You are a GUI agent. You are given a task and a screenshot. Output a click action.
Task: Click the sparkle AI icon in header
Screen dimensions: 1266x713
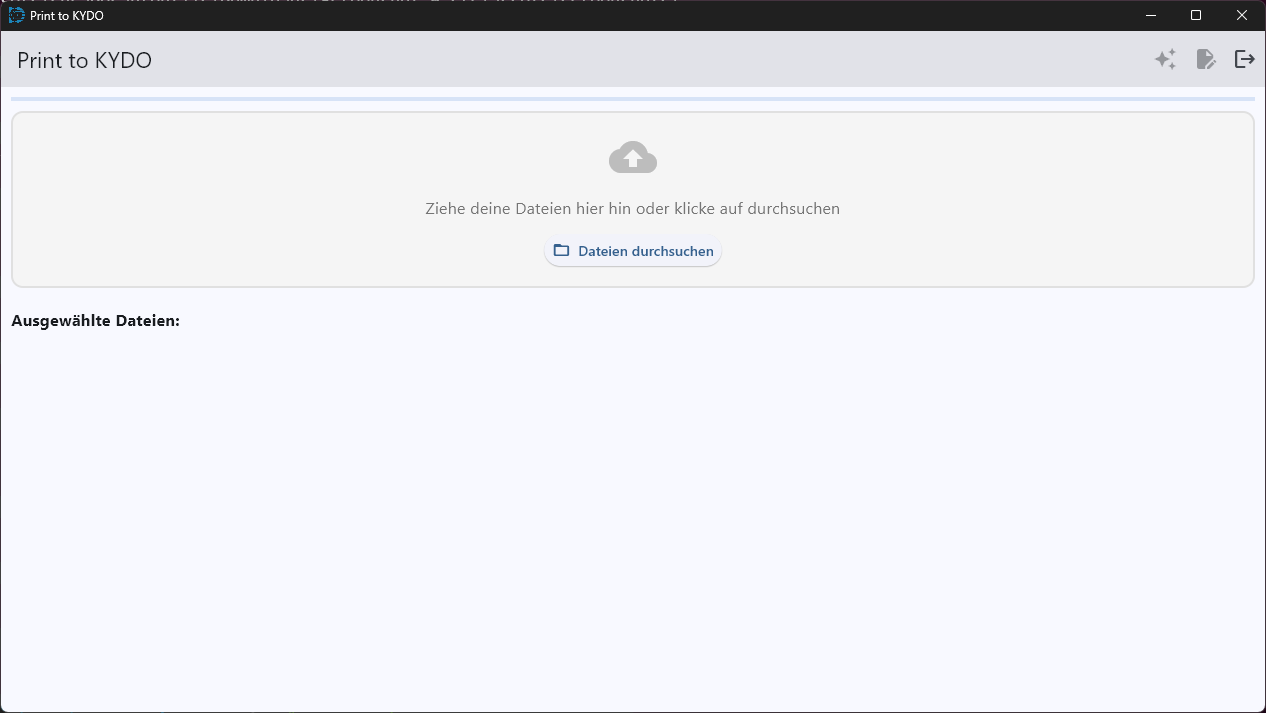click(1165, 60)
